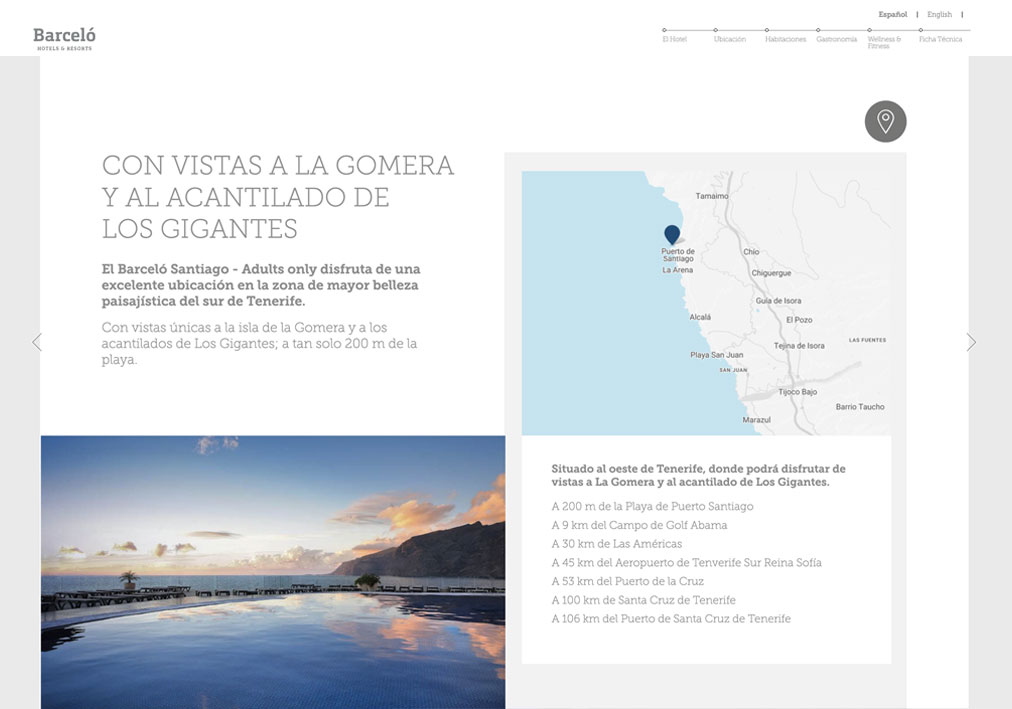Click the infinity pool sunset photo
The width and height of the screenshot is (1012, 709).
273,572
